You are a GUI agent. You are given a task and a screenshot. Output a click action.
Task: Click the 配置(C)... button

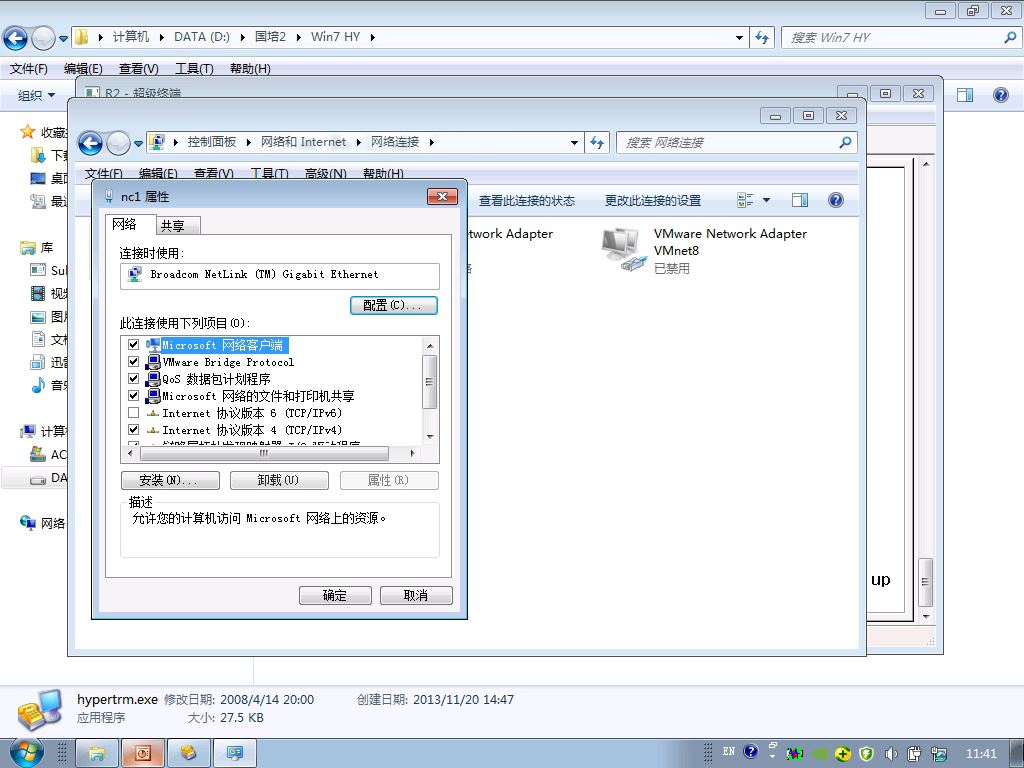pos(394,305)
